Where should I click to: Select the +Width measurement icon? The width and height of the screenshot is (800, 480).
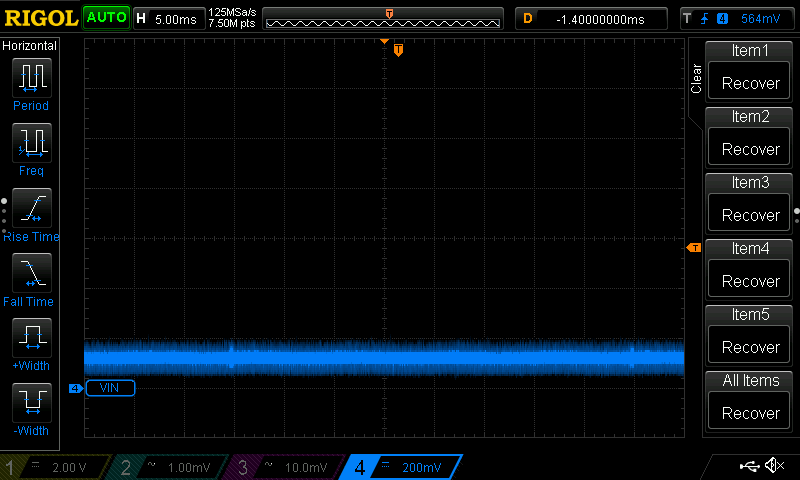point(32,337)
